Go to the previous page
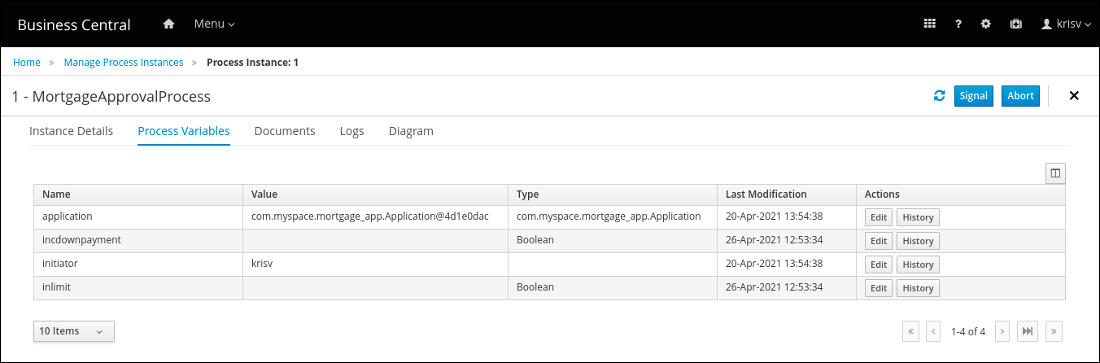This screenshot has width=1100, height=363. click(933, 331)
